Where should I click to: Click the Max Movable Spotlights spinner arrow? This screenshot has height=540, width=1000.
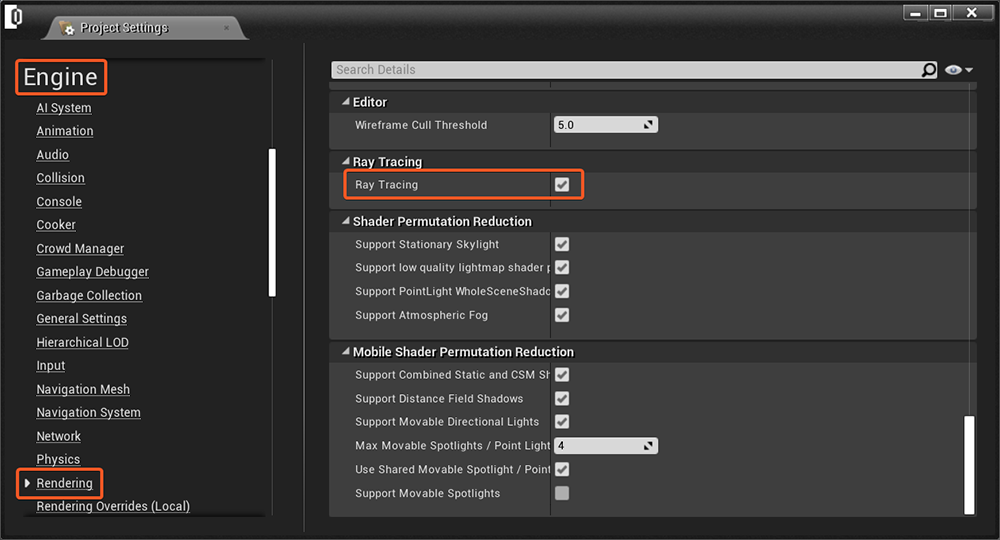[x=648, y=446]
